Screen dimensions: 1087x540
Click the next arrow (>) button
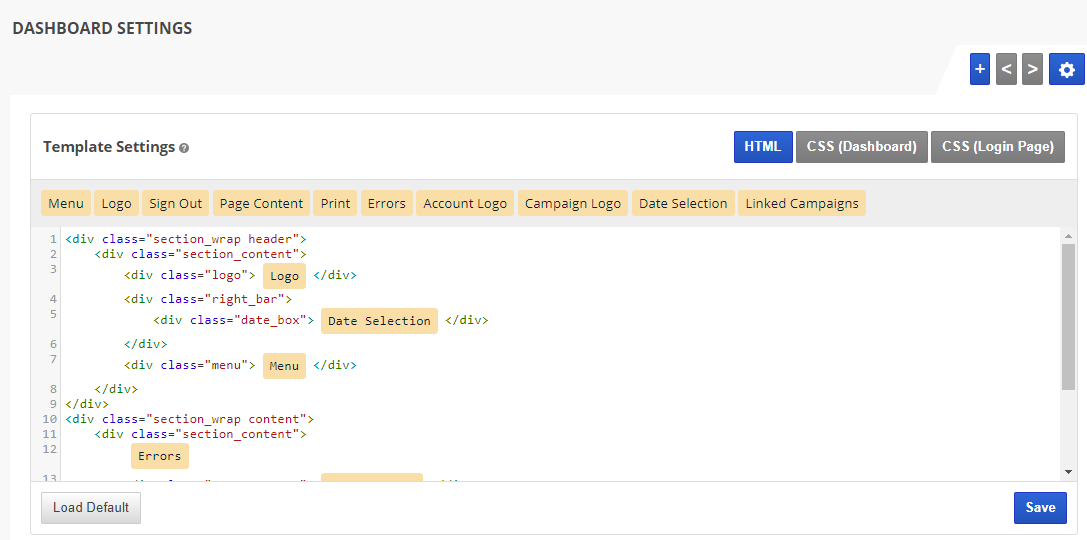pyautogui.click(x=1032, y=69)
